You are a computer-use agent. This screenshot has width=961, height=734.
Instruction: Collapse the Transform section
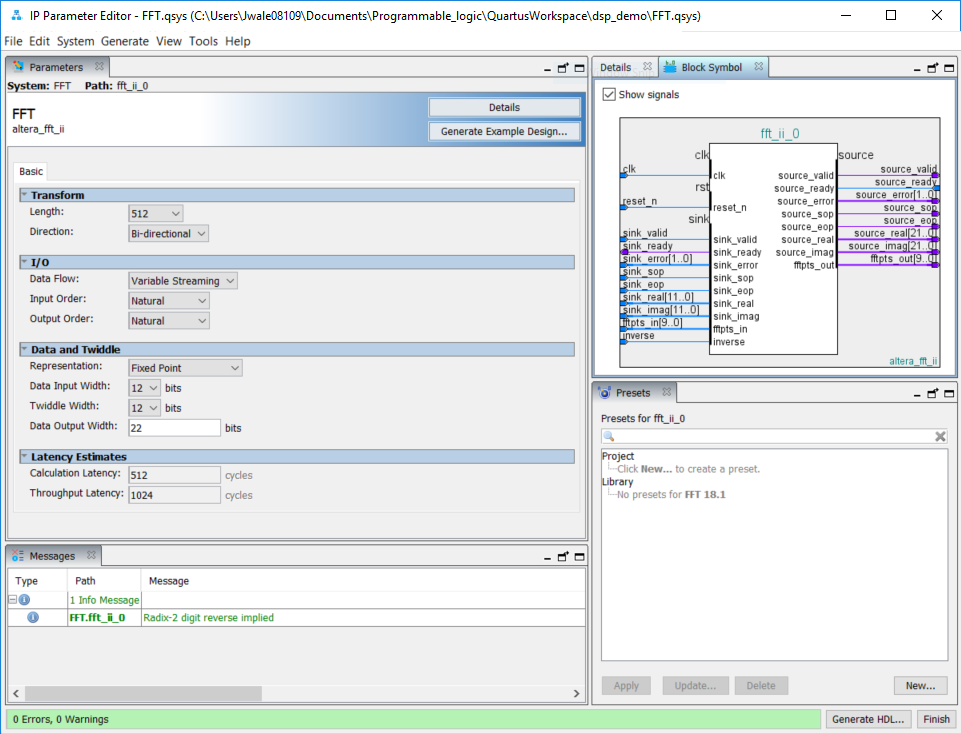tap(25, 194)
